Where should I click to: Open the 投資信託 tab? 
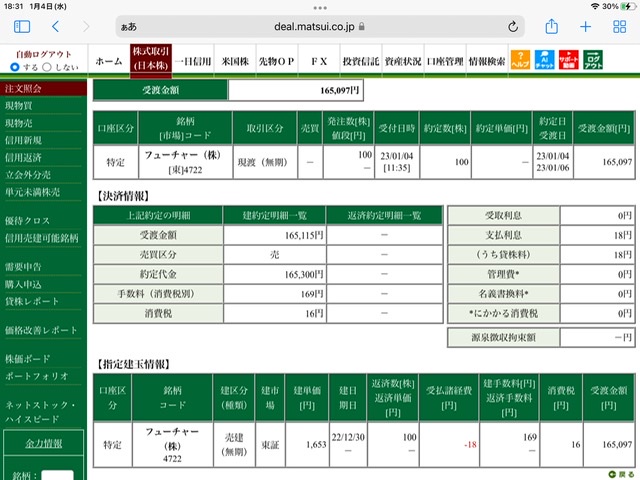[361, 61]
